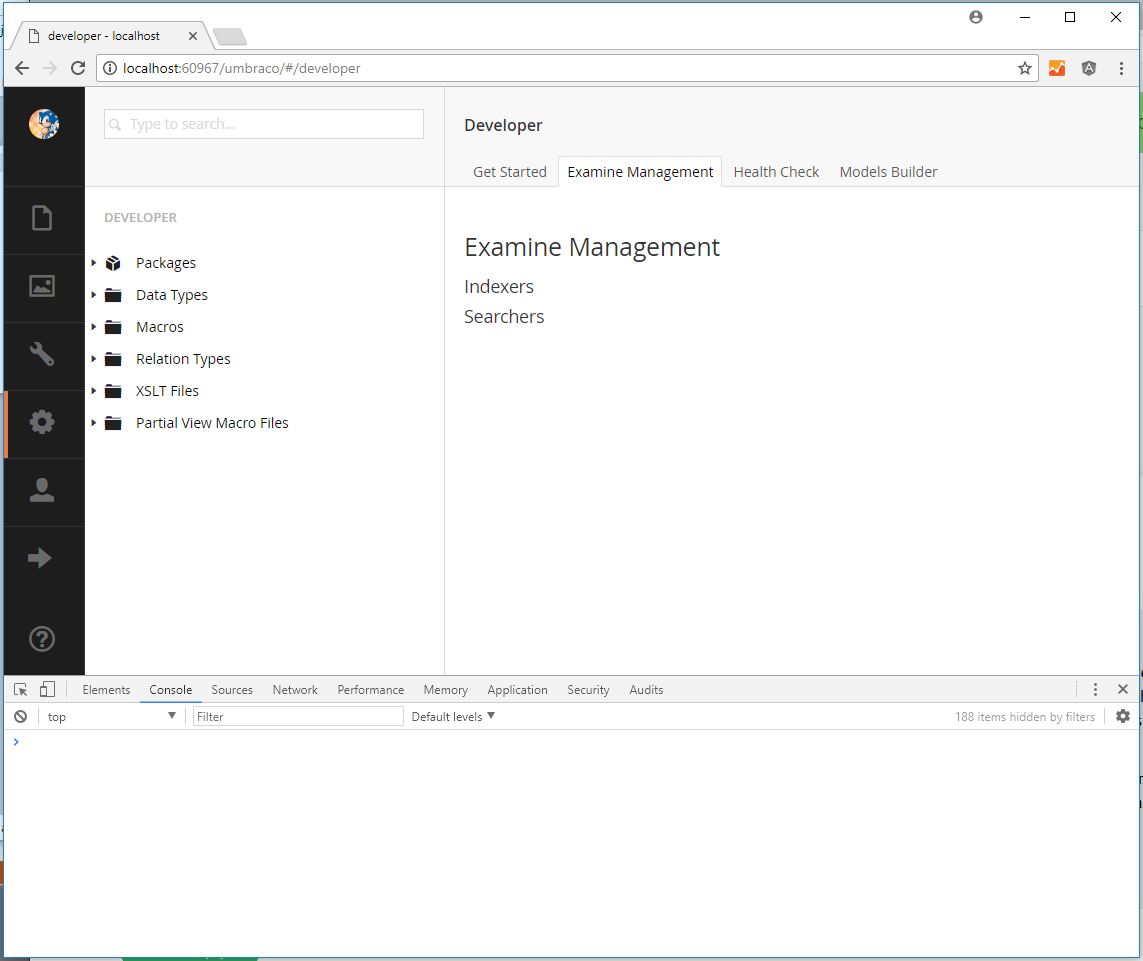Close the developer - localhost browser tab
This screenshot has height=961, width=1143.
[192, 36]
